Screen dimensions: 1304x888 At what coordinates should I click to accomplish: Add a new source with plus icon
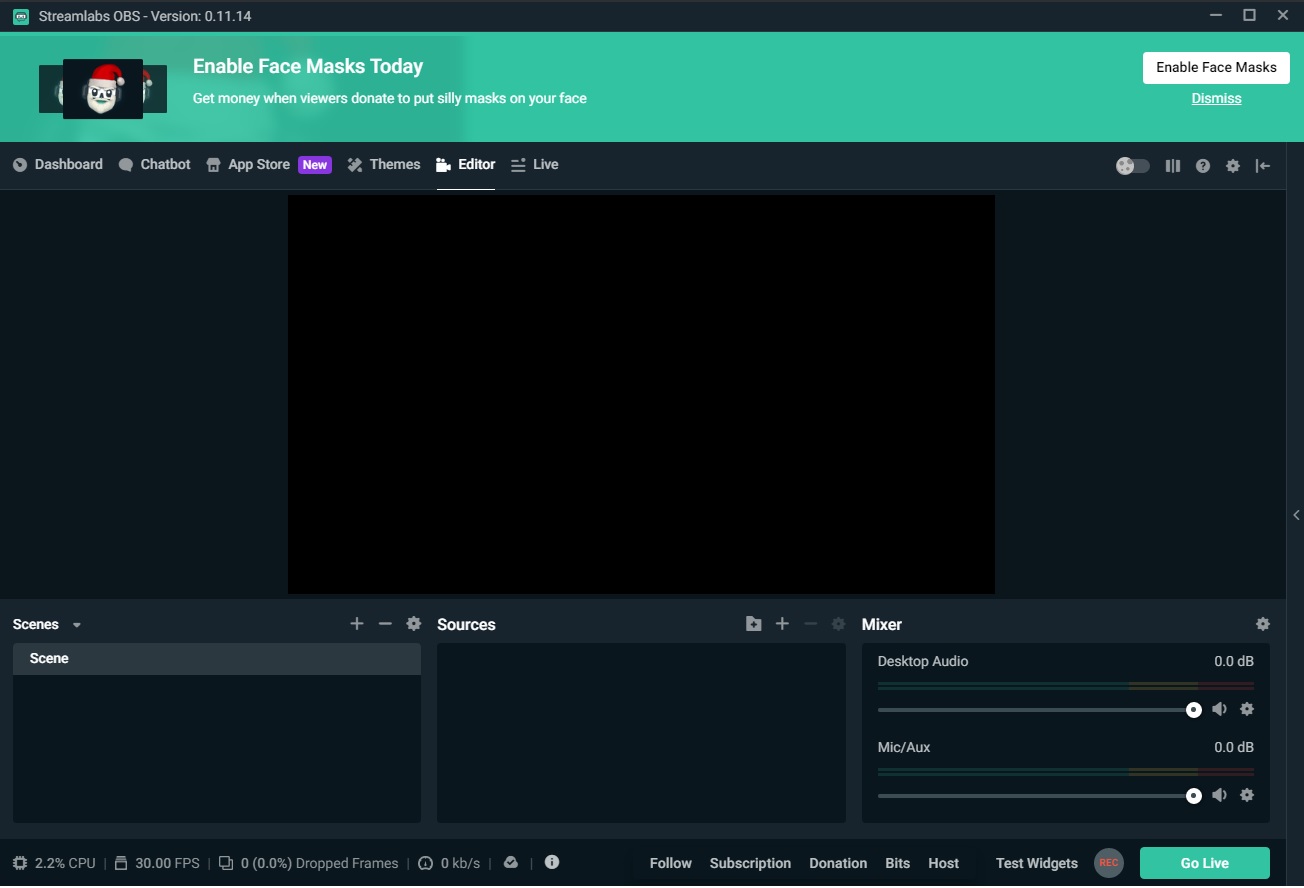[x=782, y=624]
